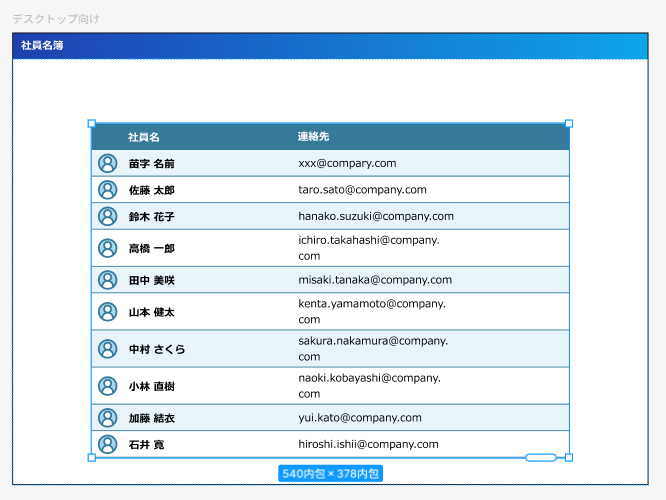Select the name 高橋 一郎
The width and height of the screenshot is (666, 500).
point(152,249)
